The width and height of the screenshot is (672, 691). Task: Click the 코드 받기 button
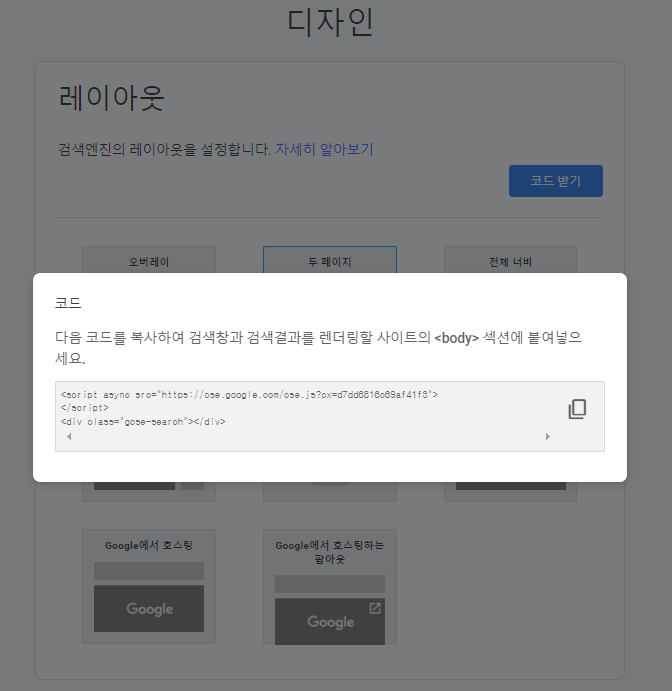coord(556,181)
